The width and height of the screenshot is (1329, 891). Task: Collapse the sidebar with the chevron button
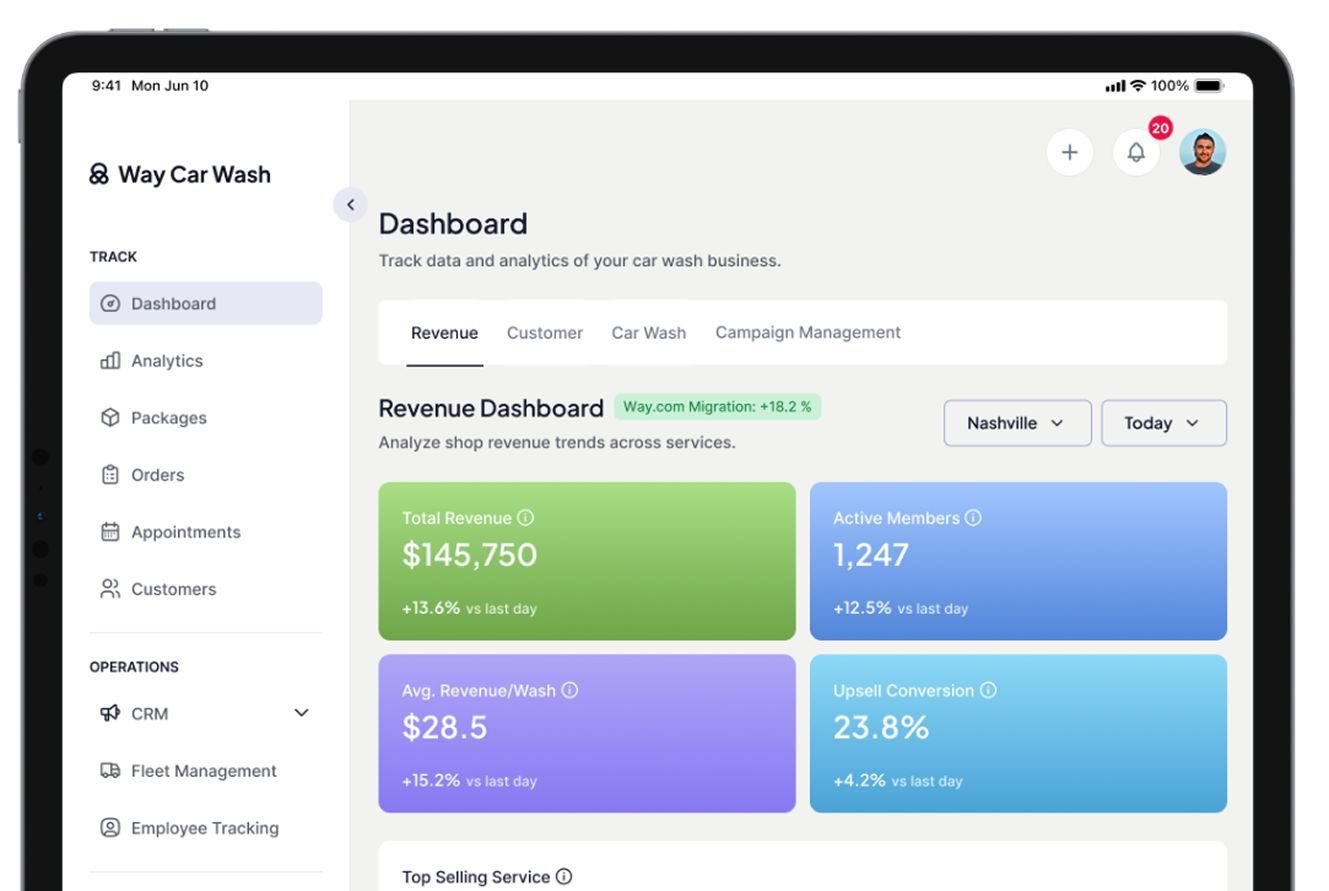tap(350, 205)
